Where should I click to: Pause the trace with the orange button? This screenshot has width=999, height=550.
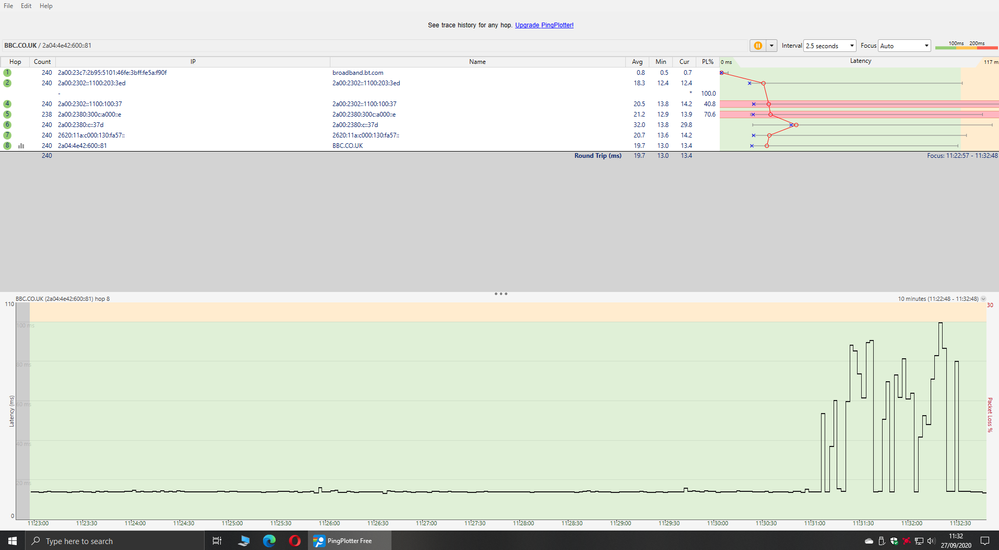point(757,46)
